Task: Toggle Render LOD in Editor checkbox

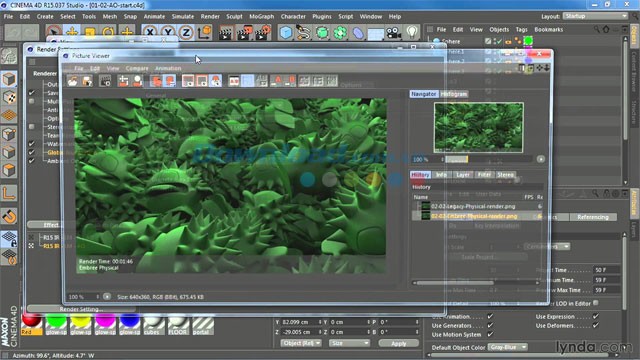Action: 596,303
